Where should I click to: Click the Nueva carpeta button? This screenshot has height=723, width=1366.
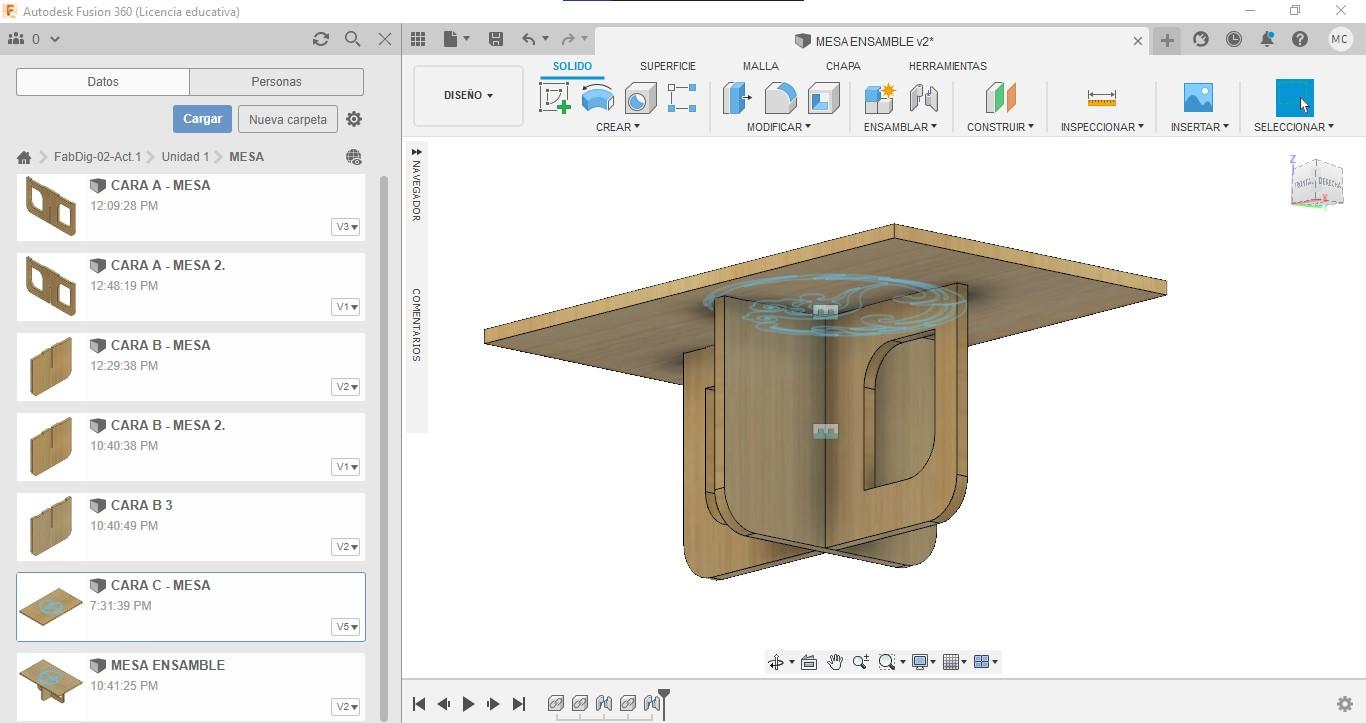287,119
